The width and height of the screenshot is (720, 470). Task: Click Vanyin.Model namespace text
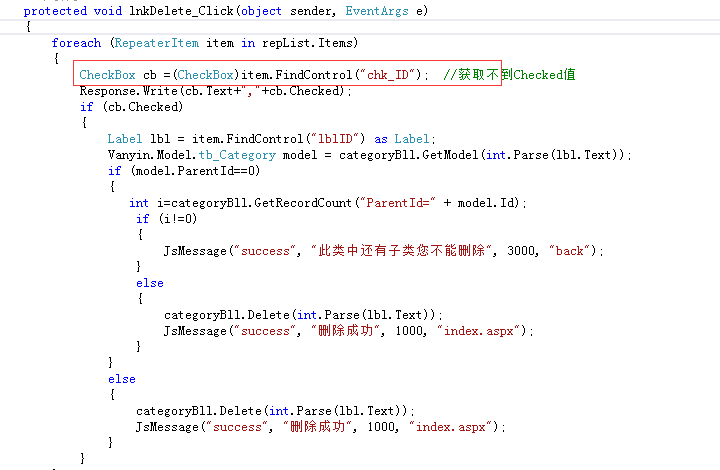tap(152, 155)
